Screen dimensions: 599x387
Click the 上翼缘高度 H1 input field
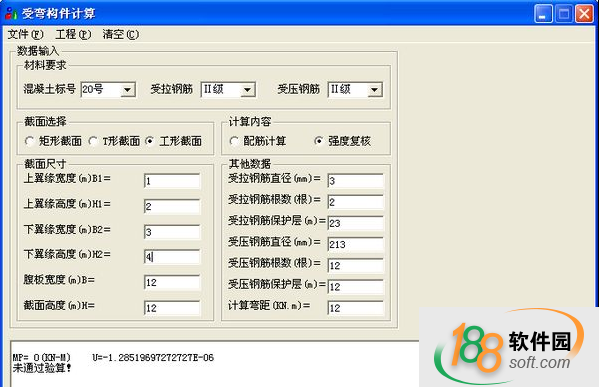(x=172, y=207)
